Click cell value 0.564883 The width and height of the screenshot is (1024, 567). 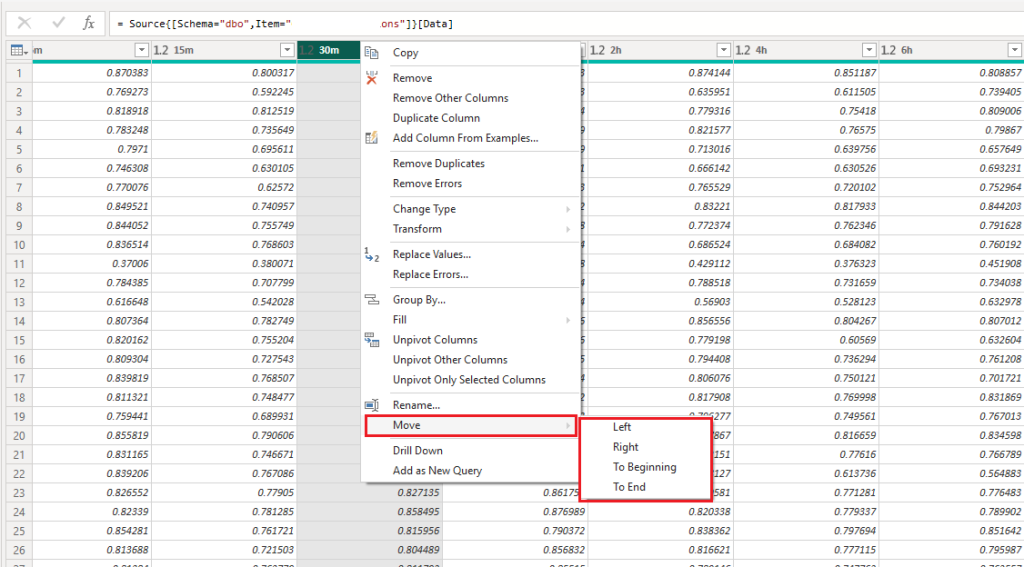pos(1001,474)
